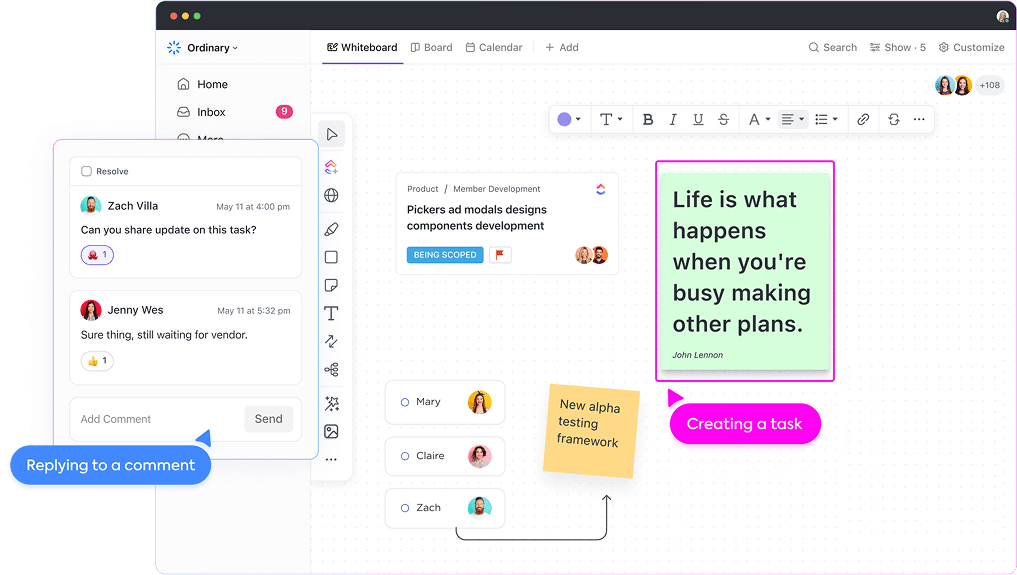Open Inbox in the sidebar
This screenshot has height=575, width=1017.
(201, 112)
